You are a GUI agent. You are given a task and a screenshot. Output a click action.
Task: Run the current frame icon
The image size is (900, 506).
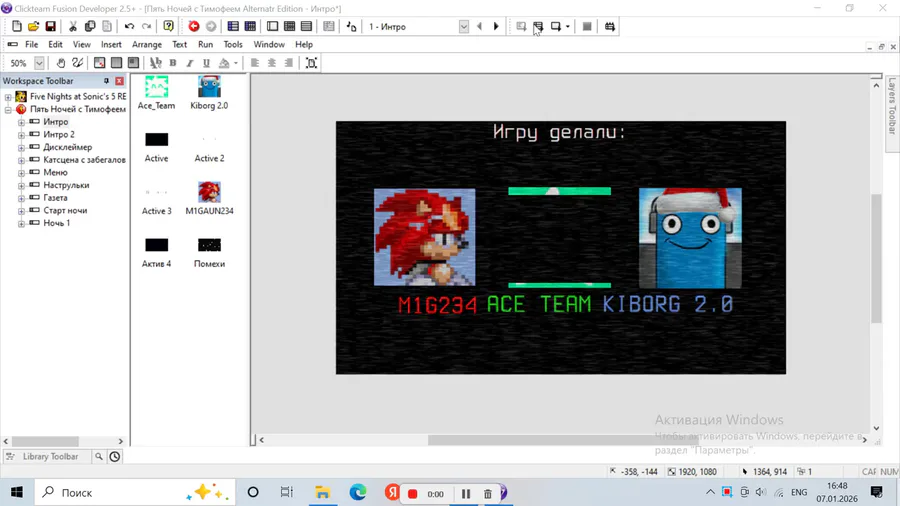point(555,26)
